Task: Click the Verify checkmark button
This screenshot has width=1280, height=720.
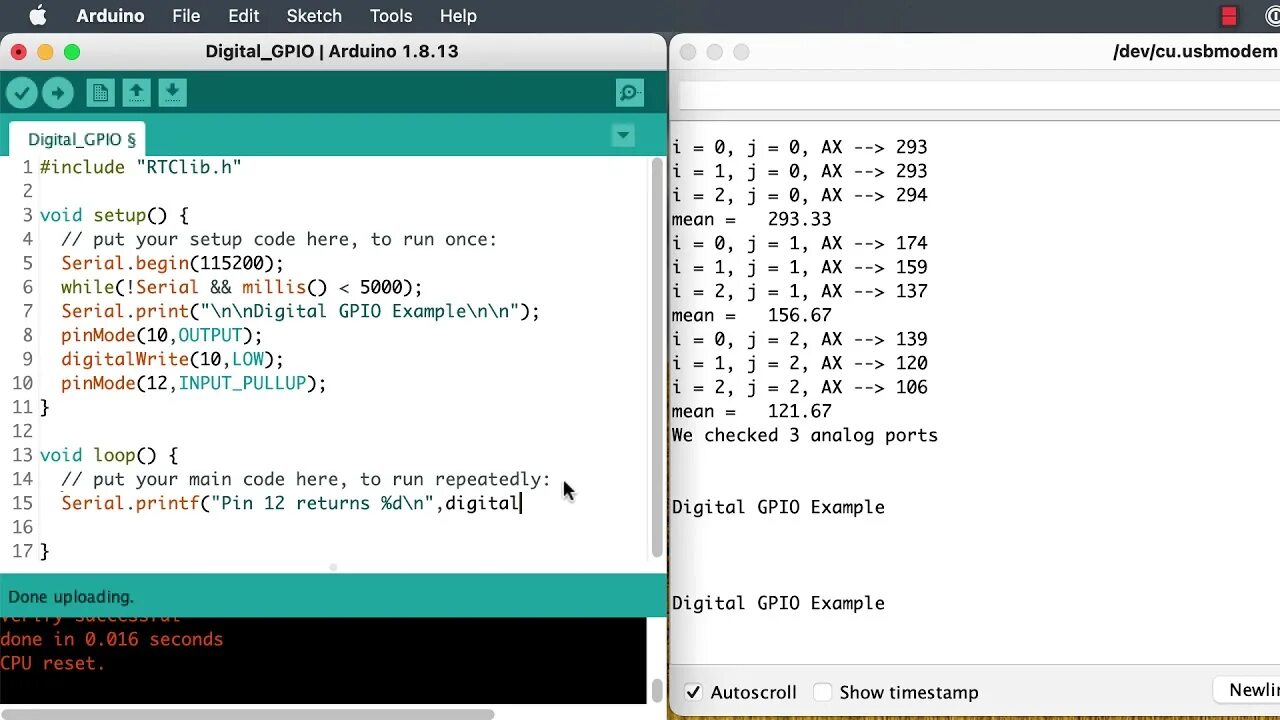Action: tap(21, 93)
